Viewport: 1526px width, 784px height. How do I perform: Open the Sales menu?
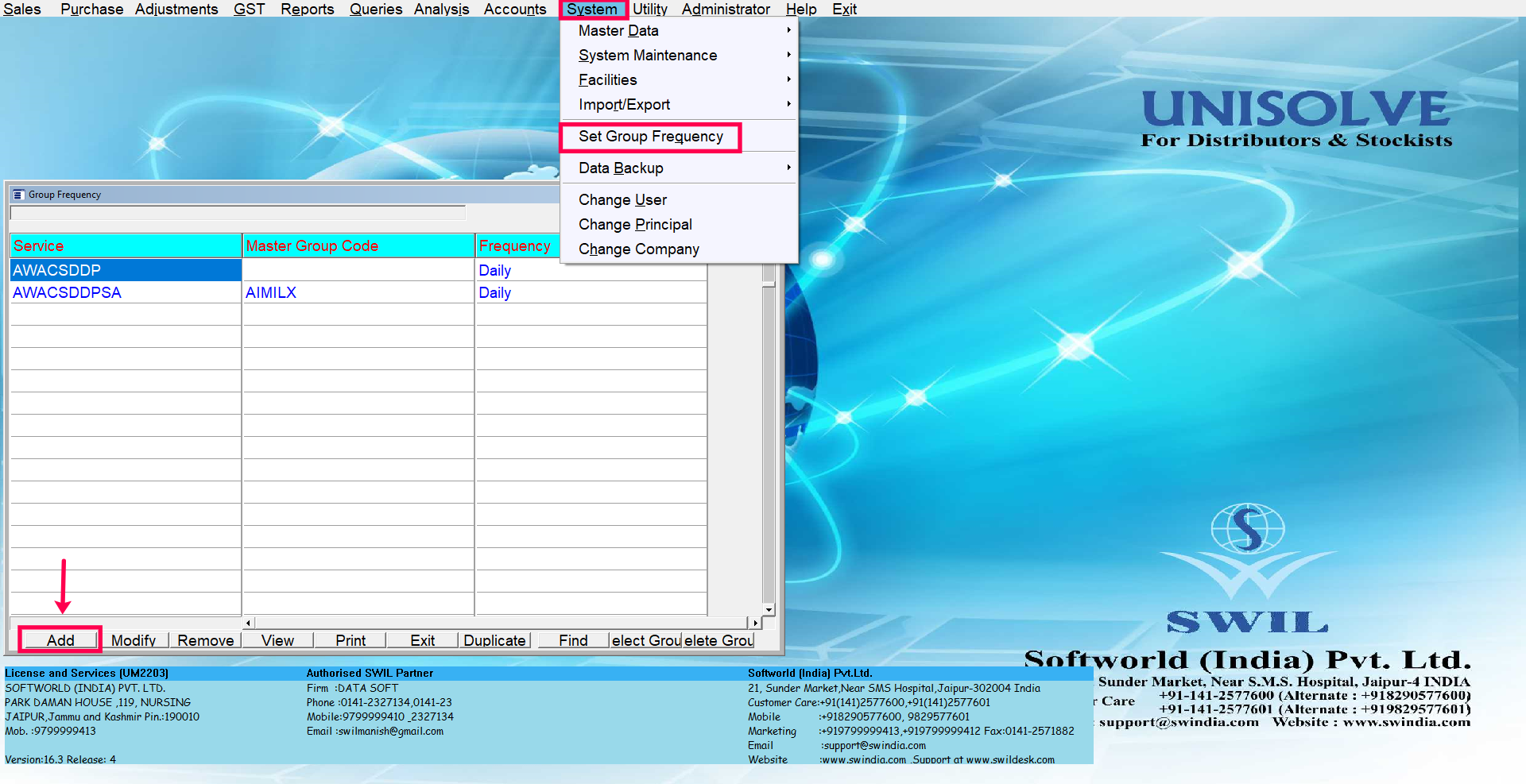coord(22,9)
